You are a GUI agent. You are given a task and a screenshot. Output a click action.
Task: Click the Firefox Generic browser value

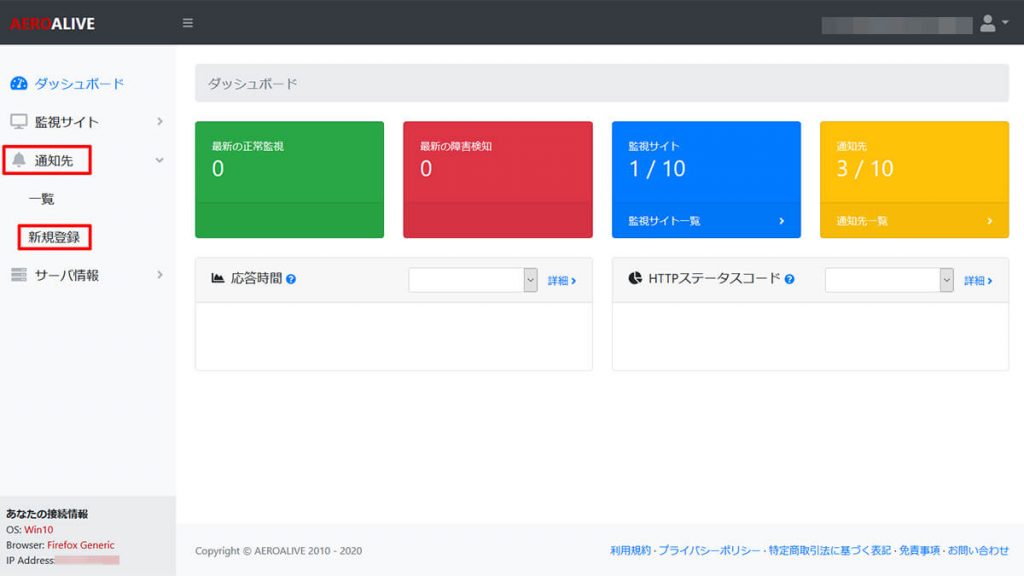(x=80, y=545)
